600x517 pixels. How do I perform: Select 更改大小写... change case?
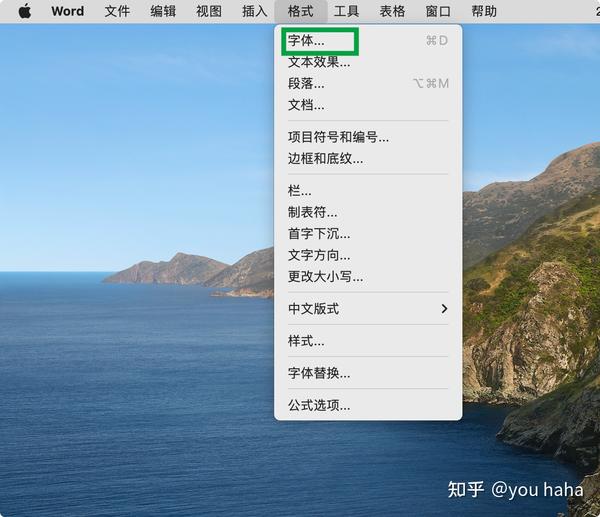pos(368,276)
